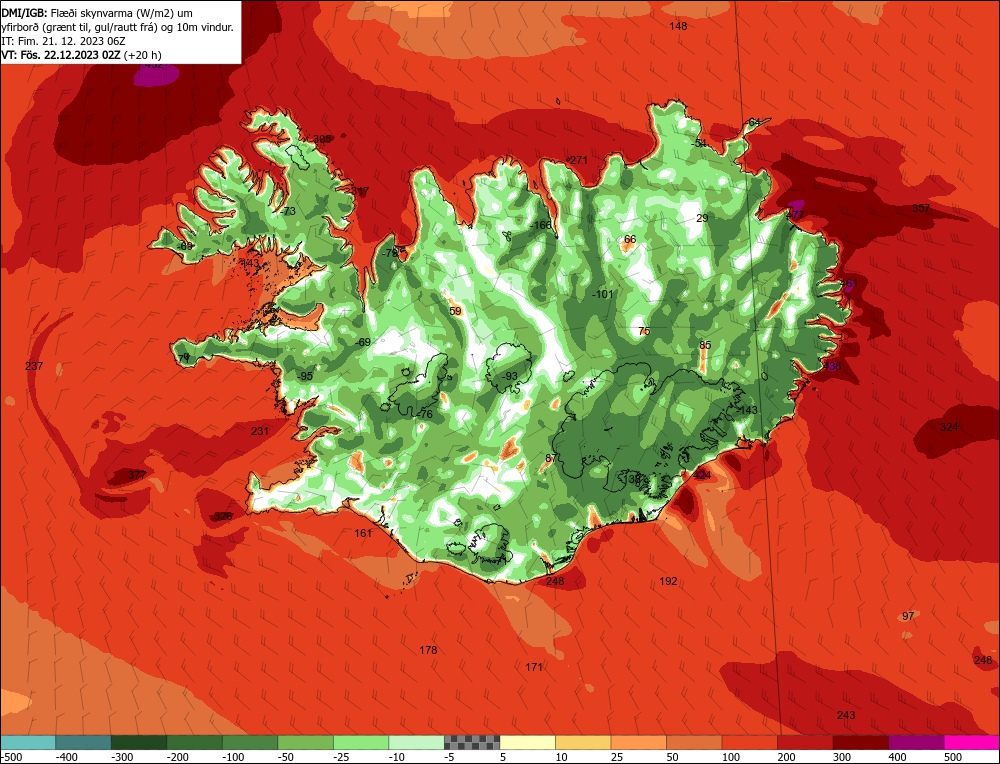This screenshot has height=764, width=1000.
Task: Select the light green -25 to -10 legend swatch
Action: coord(361,742)
